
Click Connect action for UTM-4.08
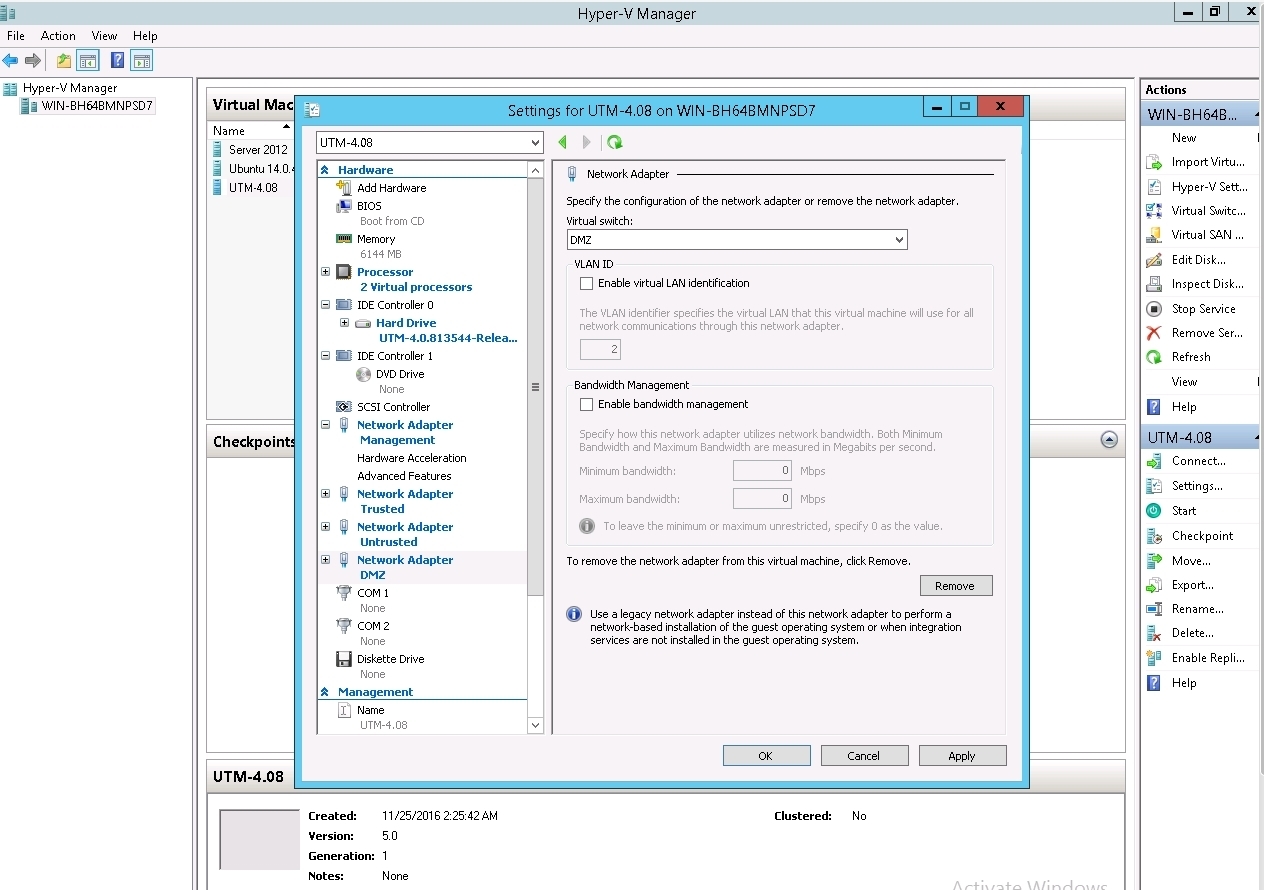1198,461
